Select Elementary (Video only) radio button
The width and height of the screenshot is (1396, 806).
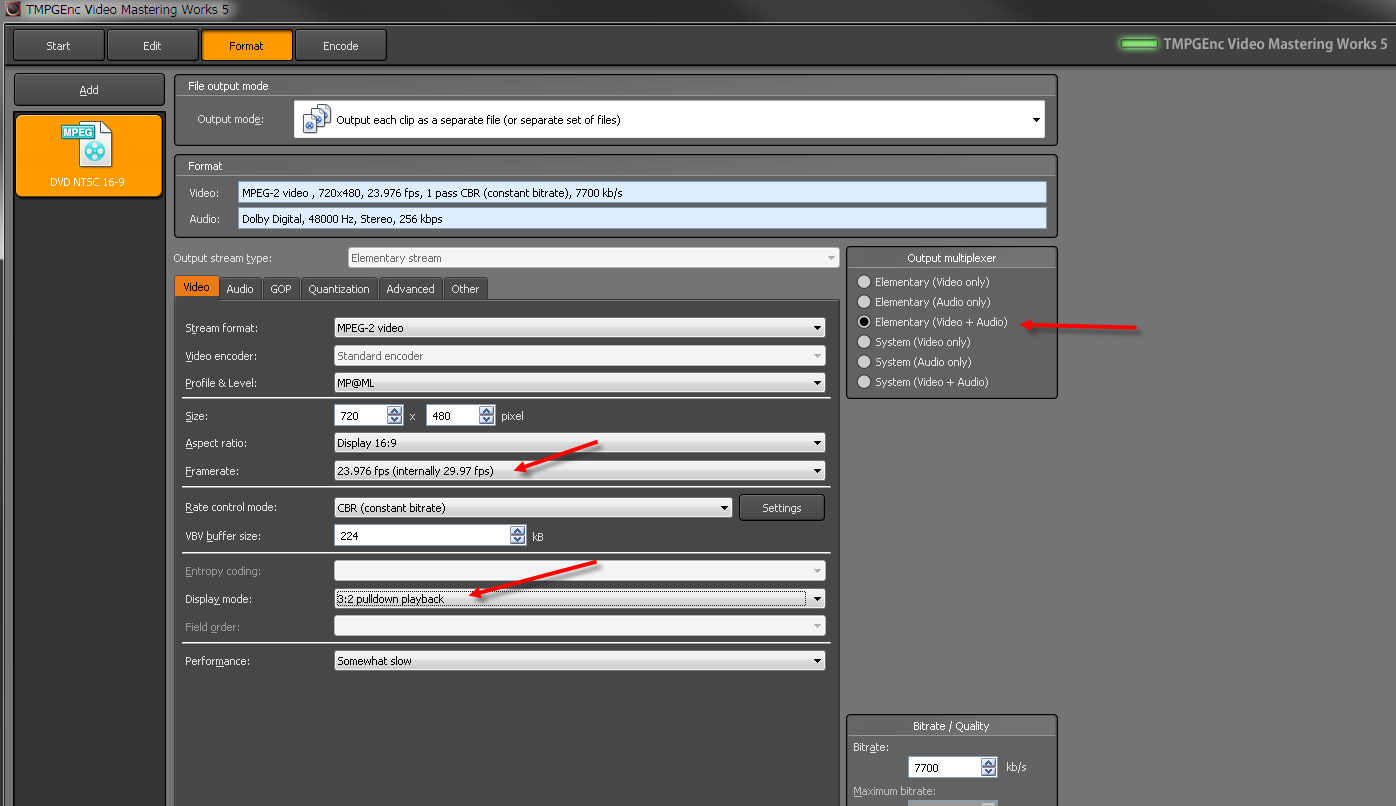pyautogui.click(x=864, y=282)
